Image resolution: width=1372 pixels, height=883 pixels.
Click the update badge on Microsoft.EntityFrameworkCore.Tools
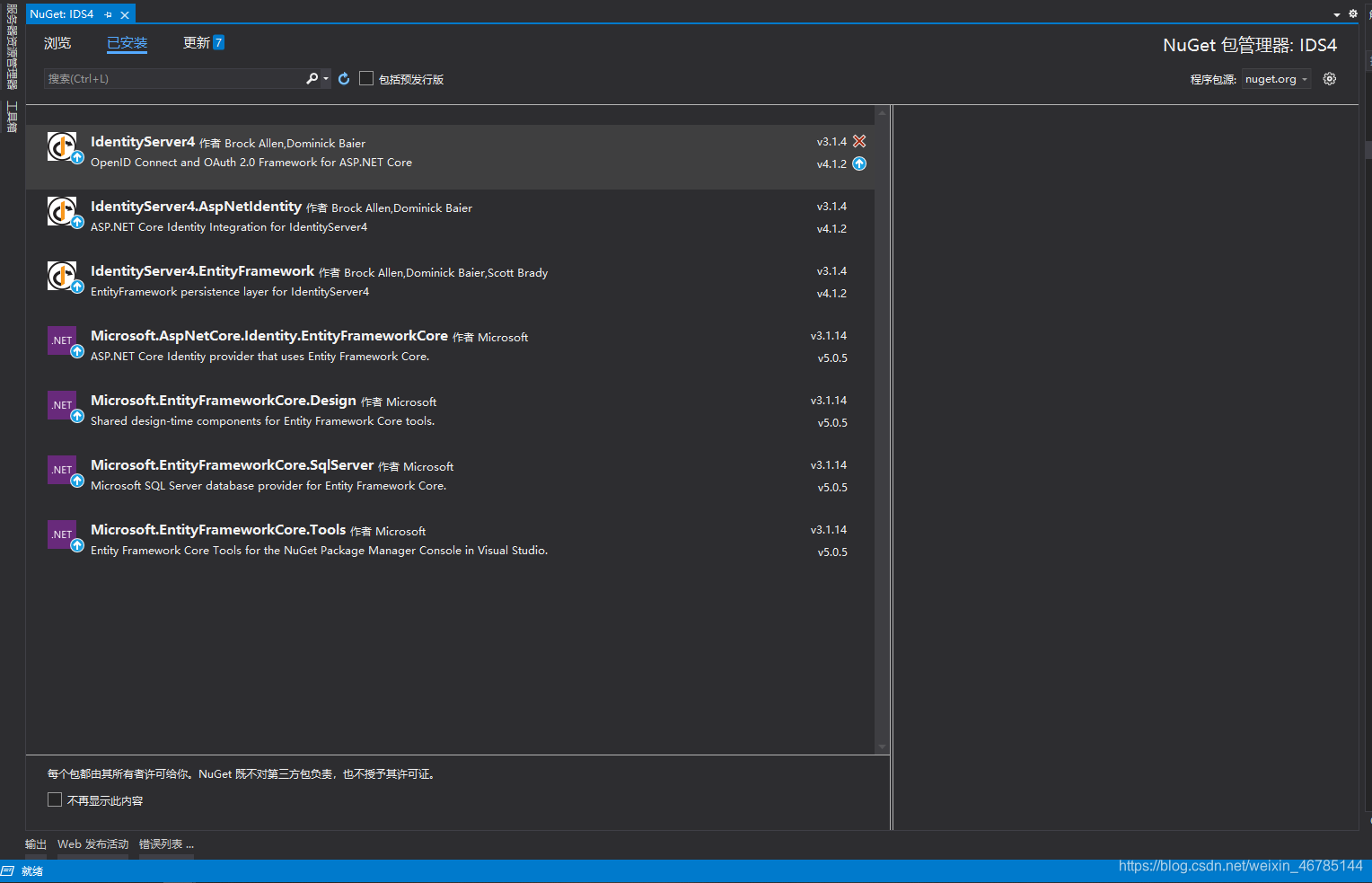(77, 543)
